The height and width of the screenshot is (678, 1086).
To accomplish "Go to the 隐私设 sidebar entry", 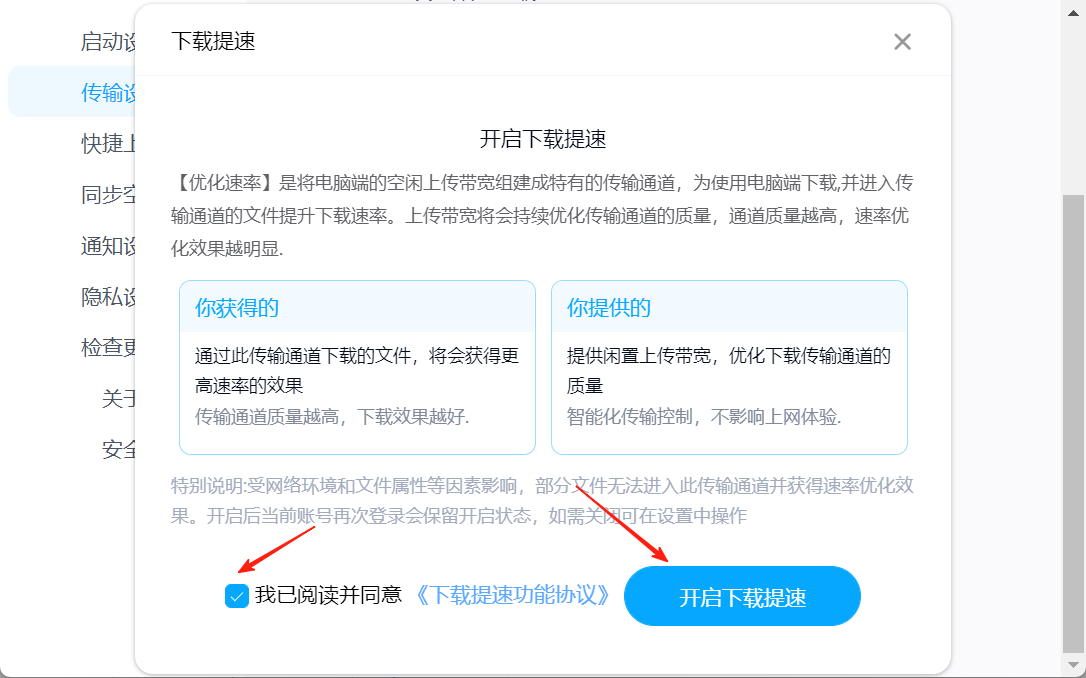I will (108, 297).
